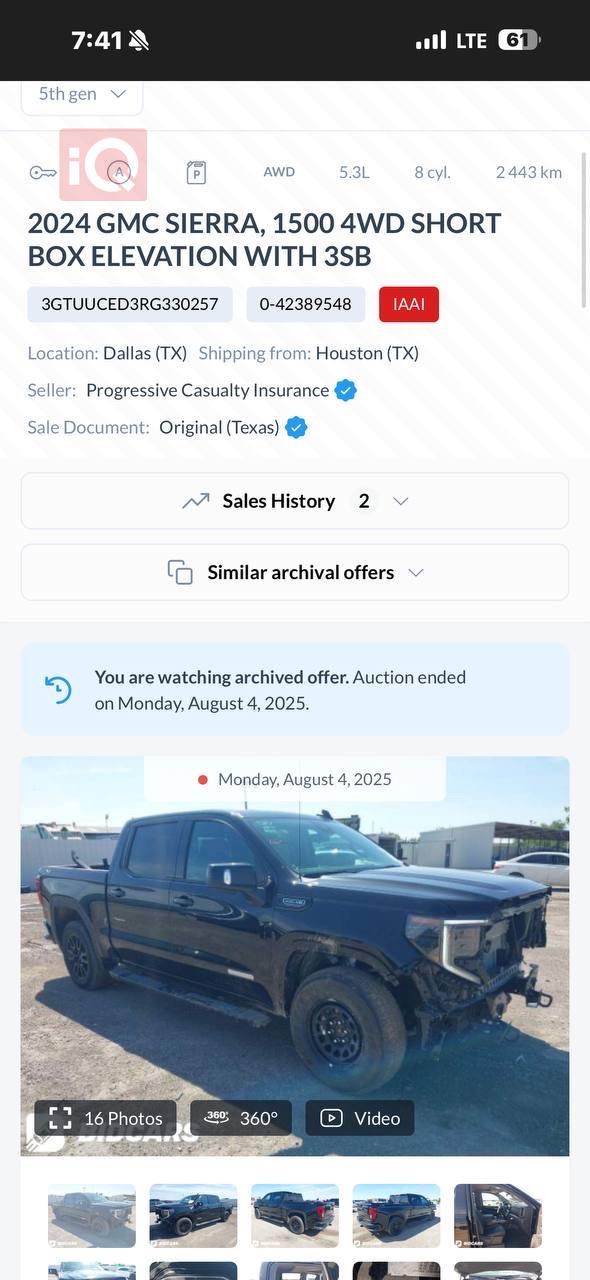
Task: Click the VIN 3GTUUCED3RG330257 chip
Action: 129,304
